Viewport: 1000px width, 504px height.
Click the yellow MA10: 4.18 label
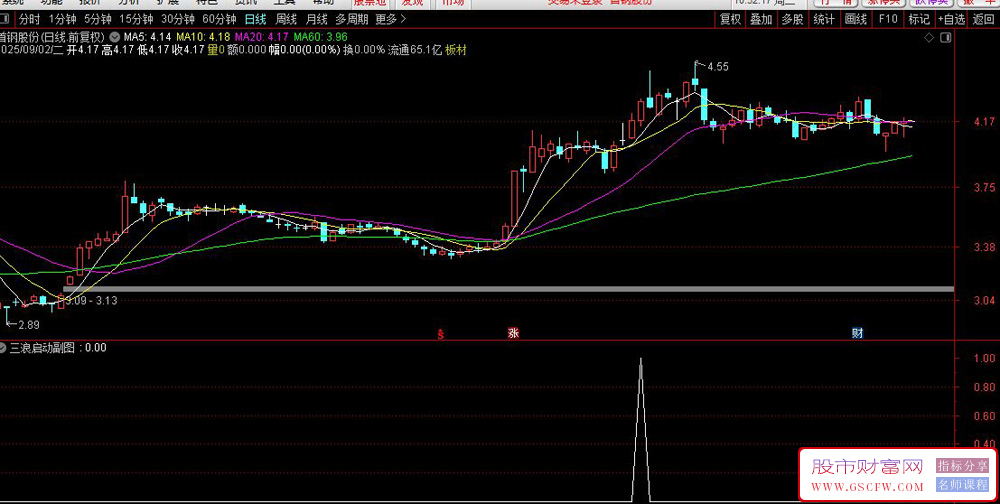tap(203, 37)
